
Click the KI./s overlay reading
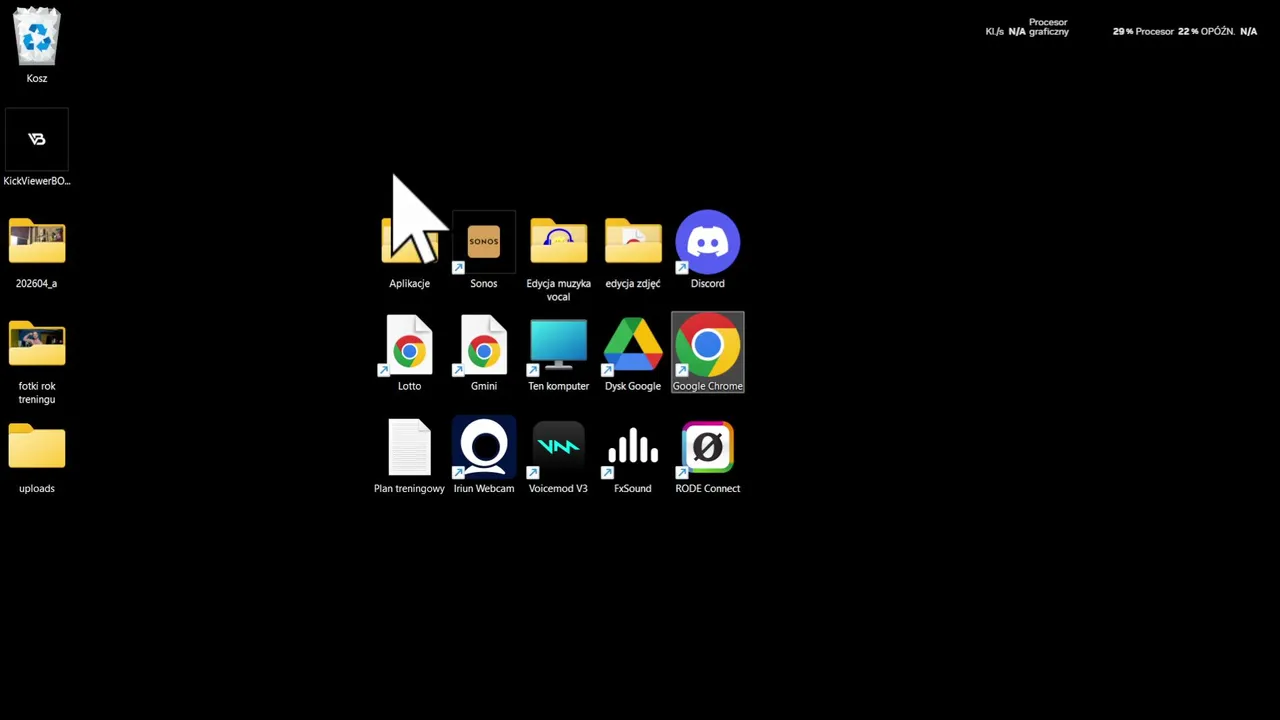(1006, 32)
